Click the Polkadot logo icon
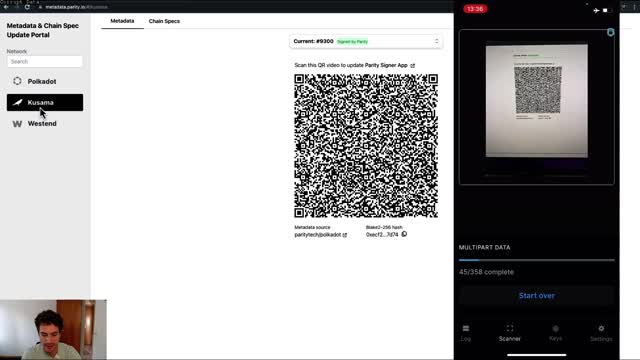The width and height of the screenshot is (640, 360). pos(17,81)
